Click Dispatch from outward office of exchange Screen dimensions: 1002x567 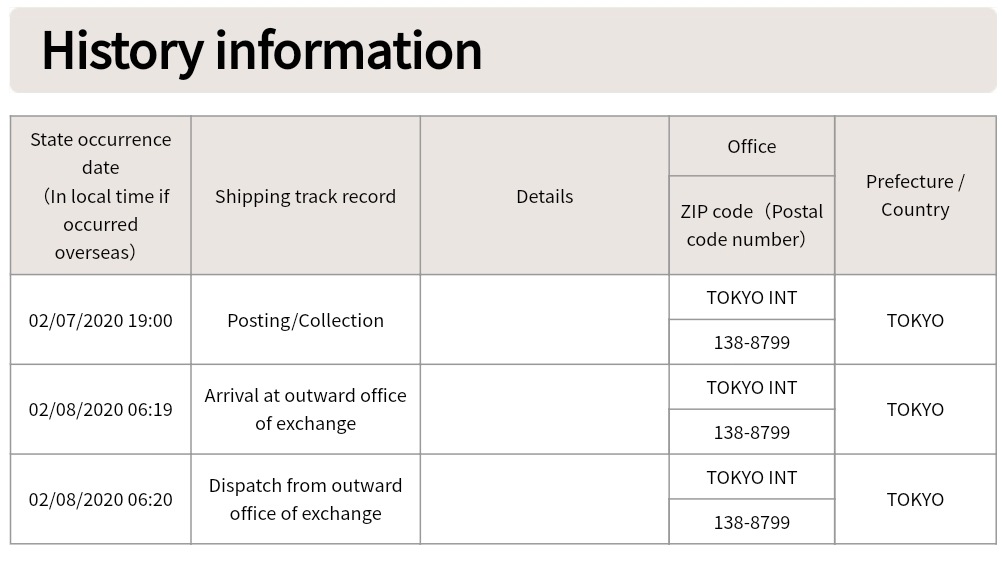pyautogui.click(x=305, y=500)
